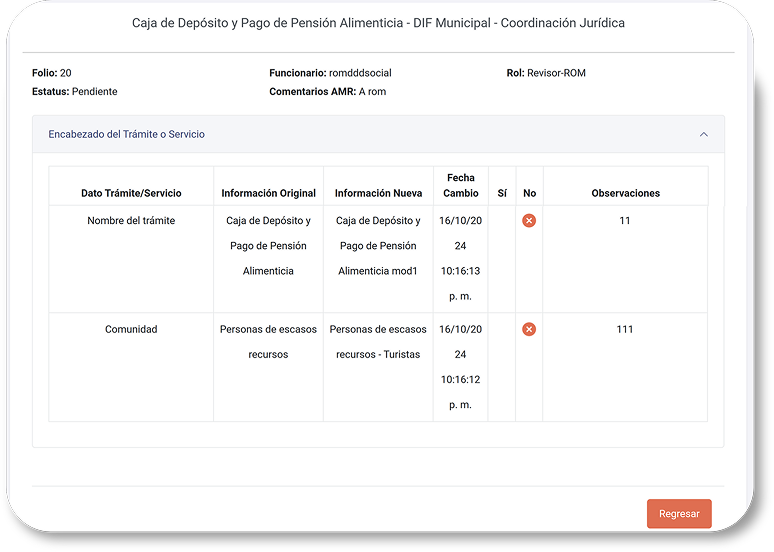Toggle the Encabezado del Trámite o Servicio header
The width and height of the screenshot is (774, 552).
click(127, 134)
